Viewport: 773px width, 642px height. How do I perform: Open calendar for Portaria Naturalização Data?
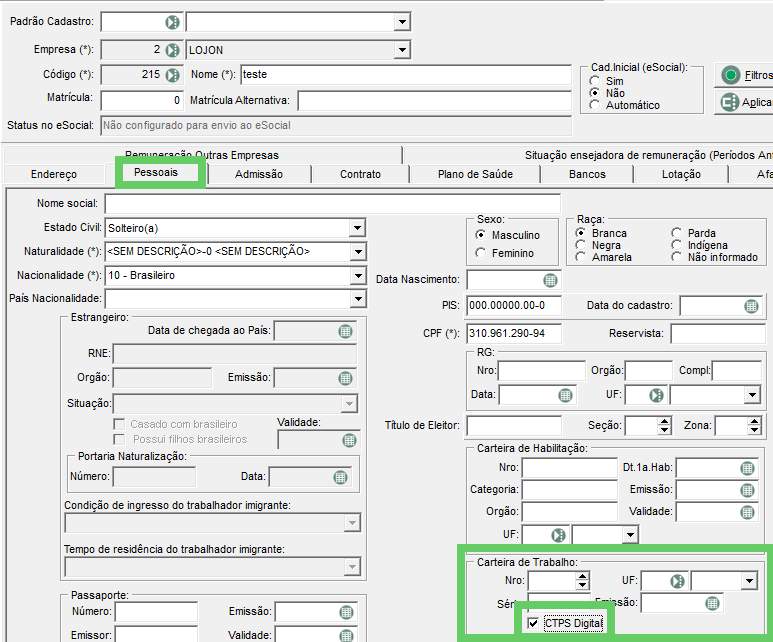(340, 477)
